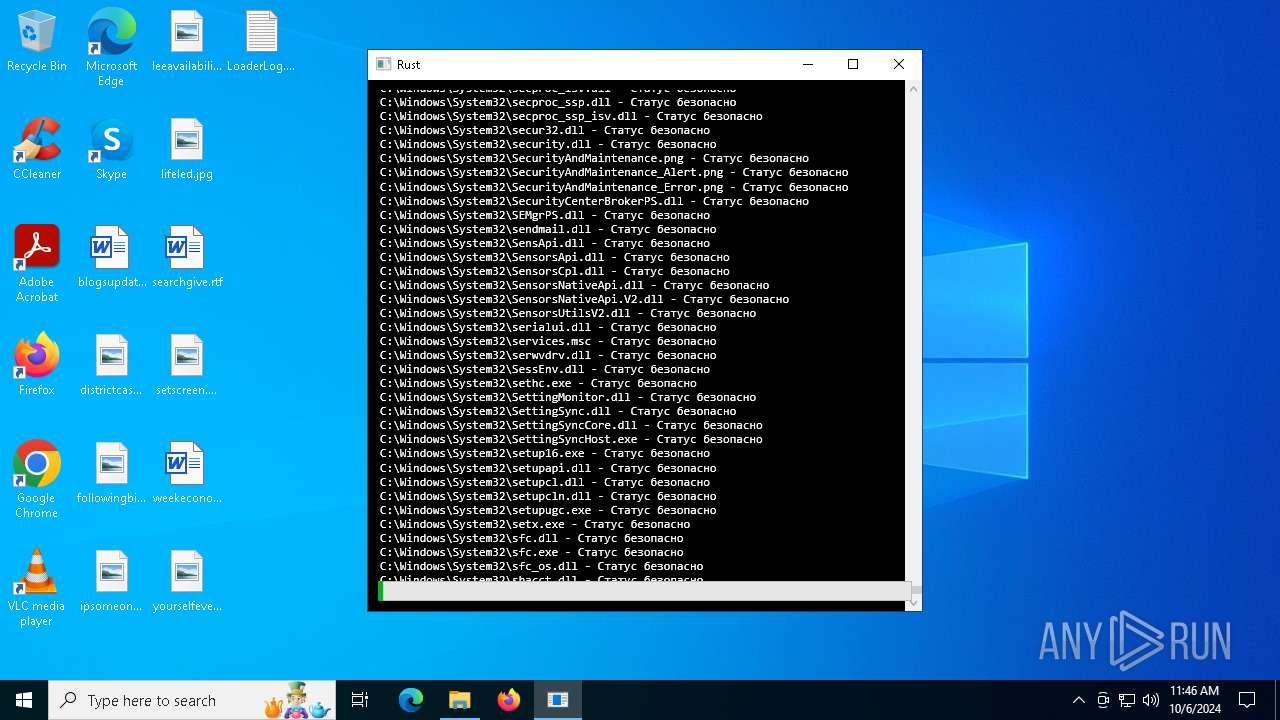Click the taskbar clock showing 11:46 AM

click(1195, 700)
